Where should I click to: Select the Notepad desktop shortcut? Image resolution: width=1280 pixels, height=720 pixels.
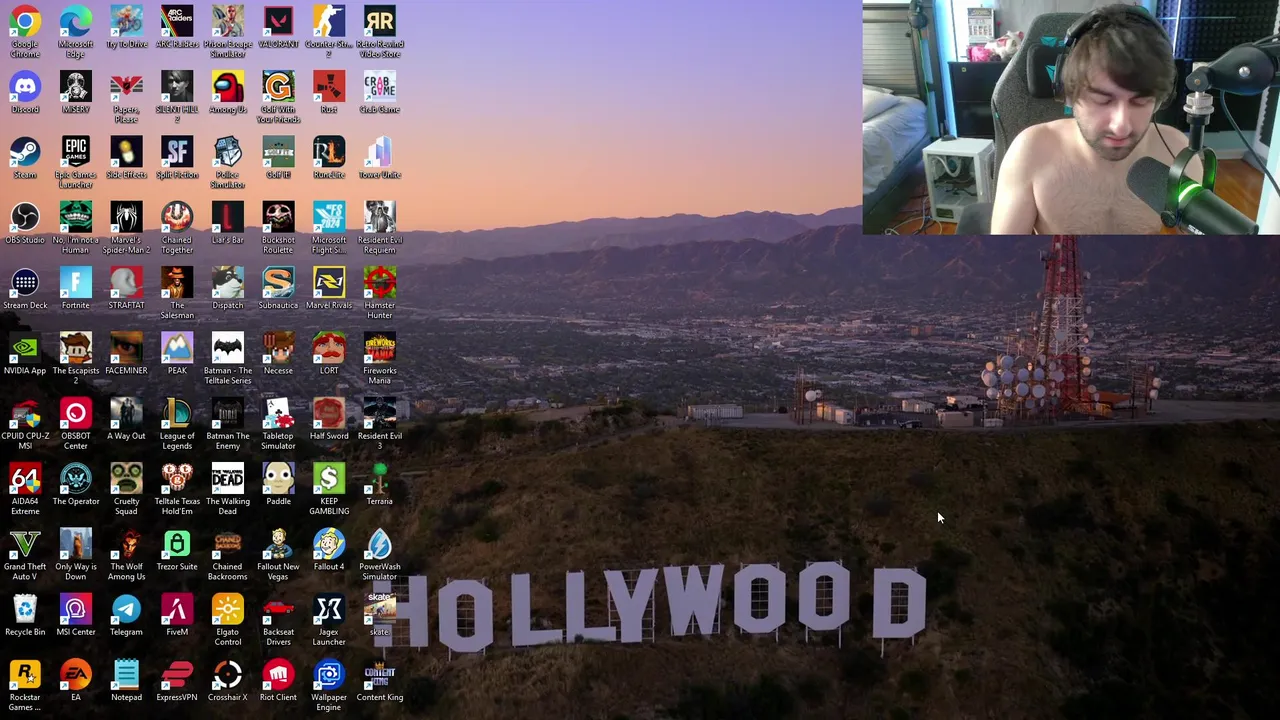[x=126, y=674]
